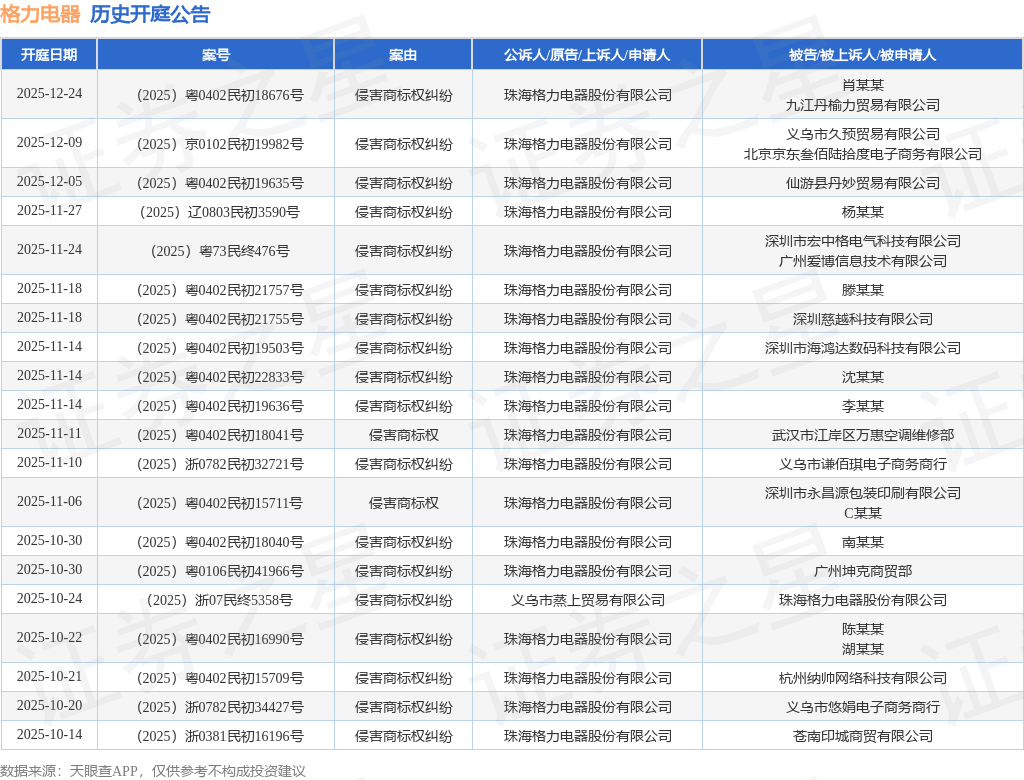The image size is (1024, 780).
Task: Click case number 粤0402民初21755号
Action: (220, 319)
